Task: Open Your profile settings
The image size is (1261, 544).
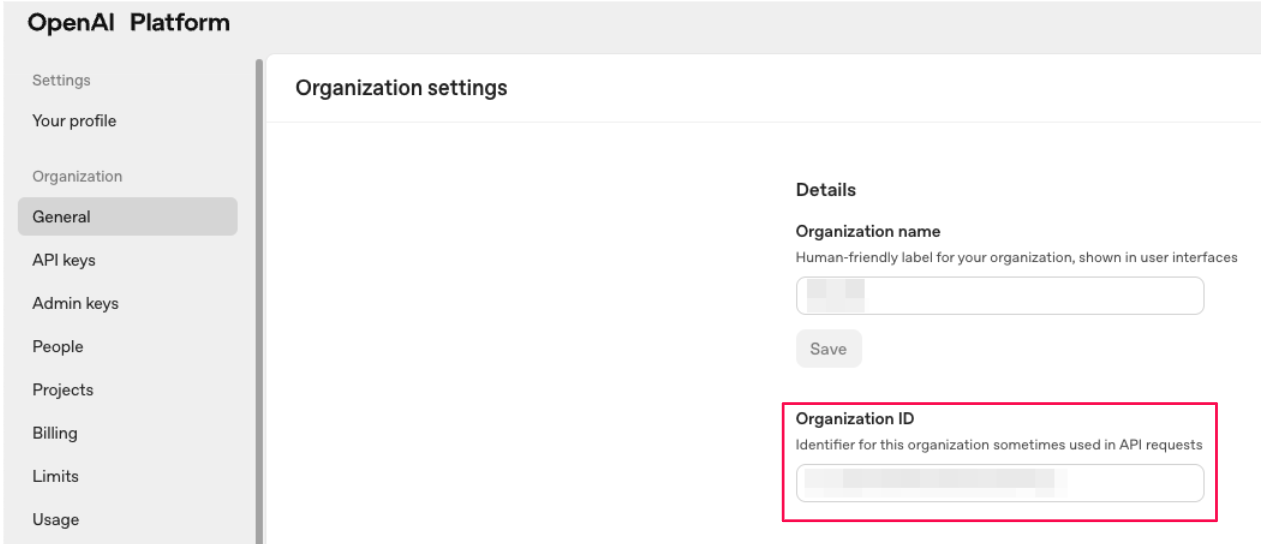Action: pos(74,122)
